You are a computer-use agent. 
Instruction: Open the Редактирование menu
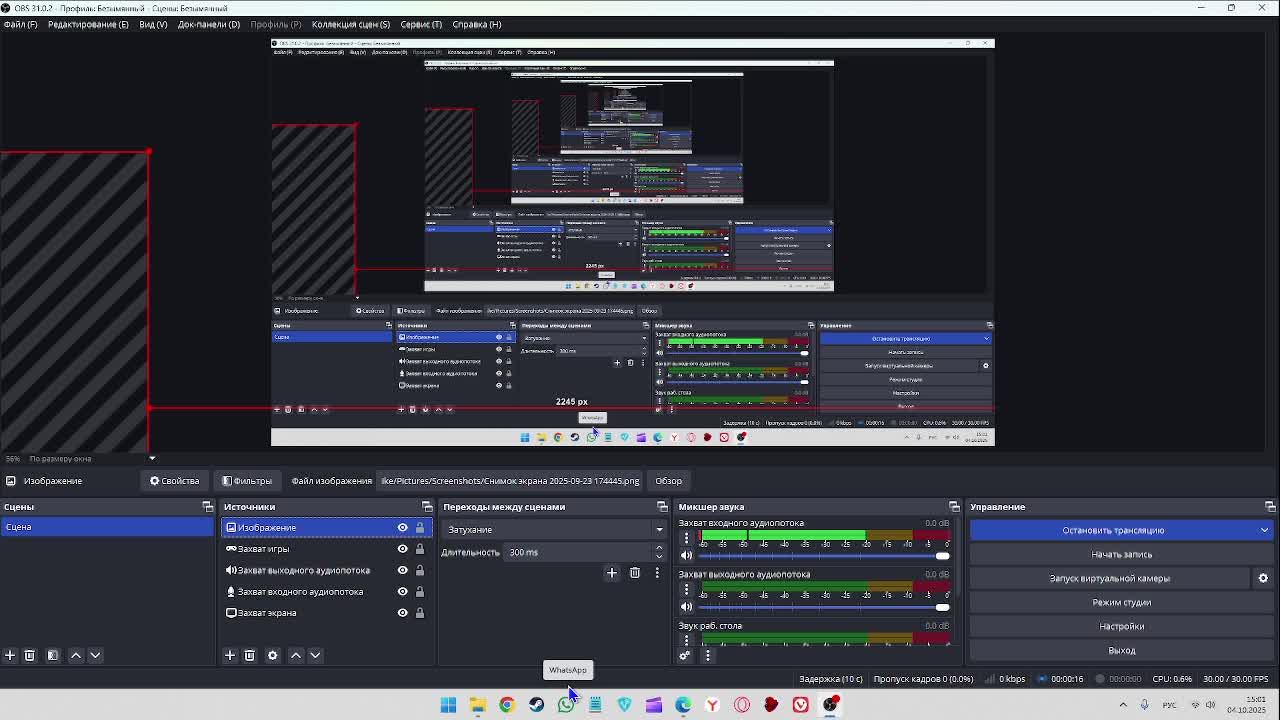88,24
